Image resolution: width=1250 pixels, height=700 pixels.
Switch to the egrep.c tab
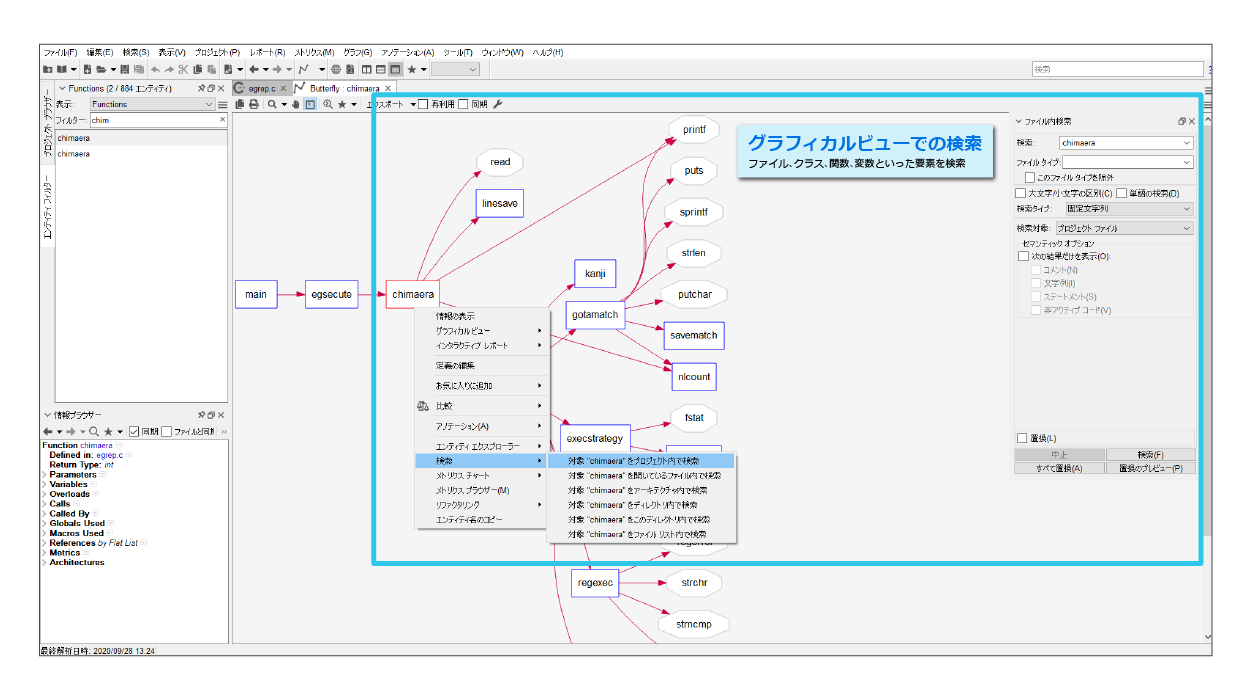(x=262, y=88)
